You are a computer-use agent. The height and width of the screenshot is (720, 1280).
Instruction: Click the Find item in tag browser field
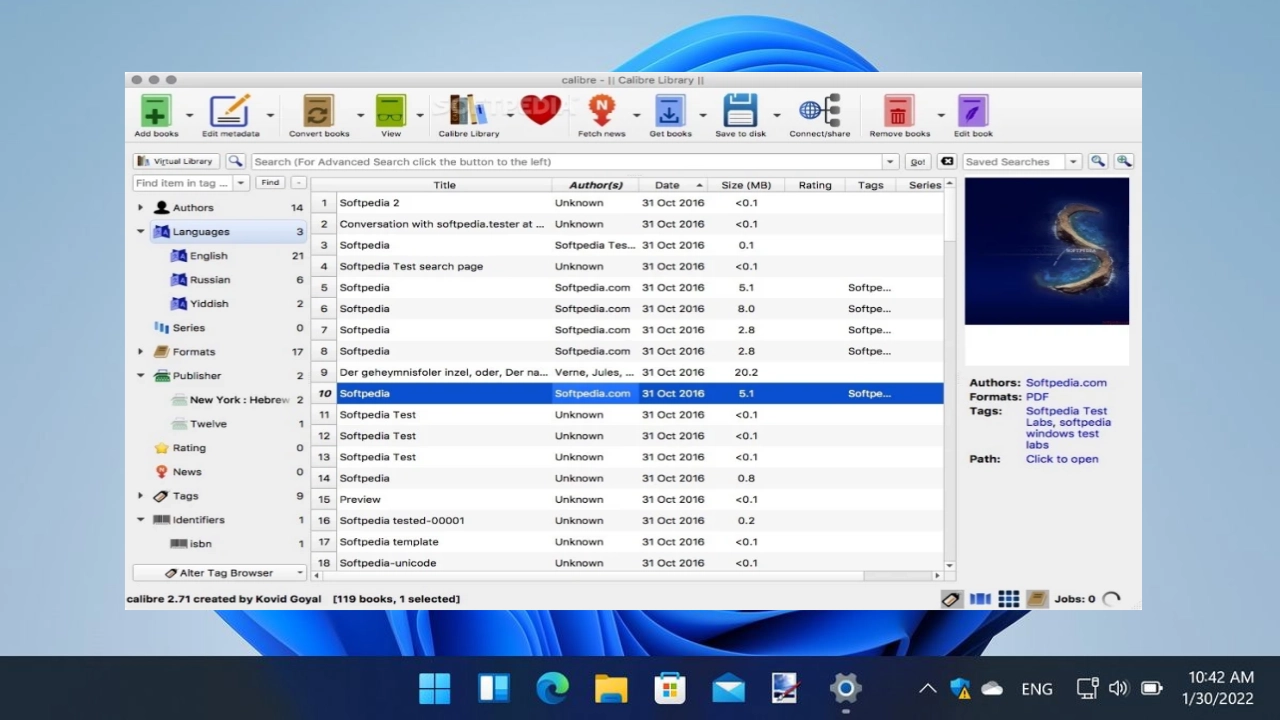click(183, 183)
